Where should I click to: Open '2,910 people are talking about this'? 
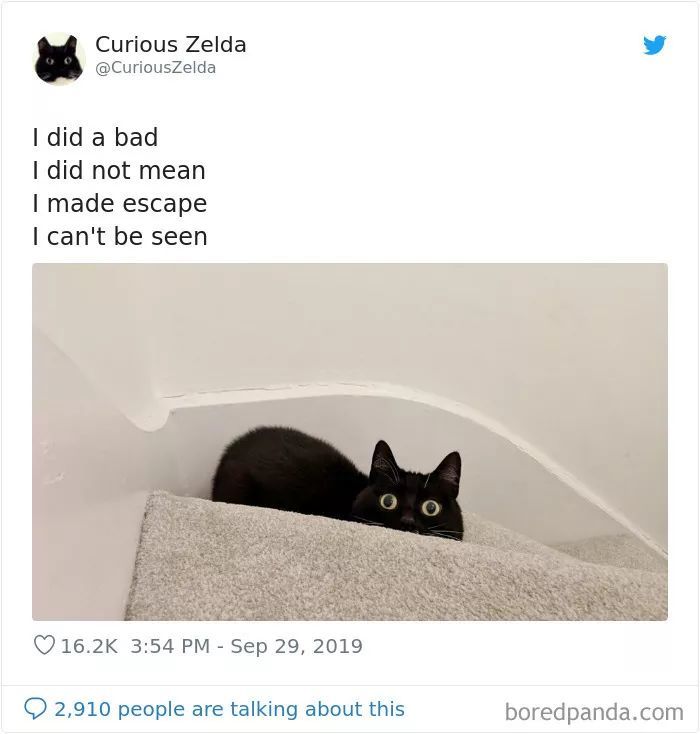[x=229, y=709]
